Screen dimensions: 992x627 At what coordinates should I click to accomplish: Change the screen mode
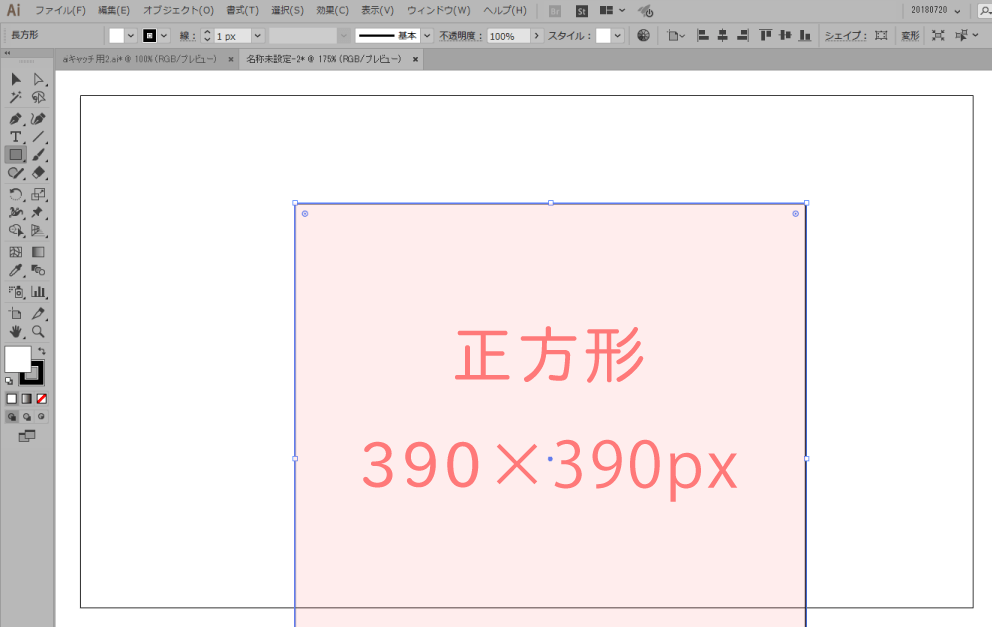(27, 436)
